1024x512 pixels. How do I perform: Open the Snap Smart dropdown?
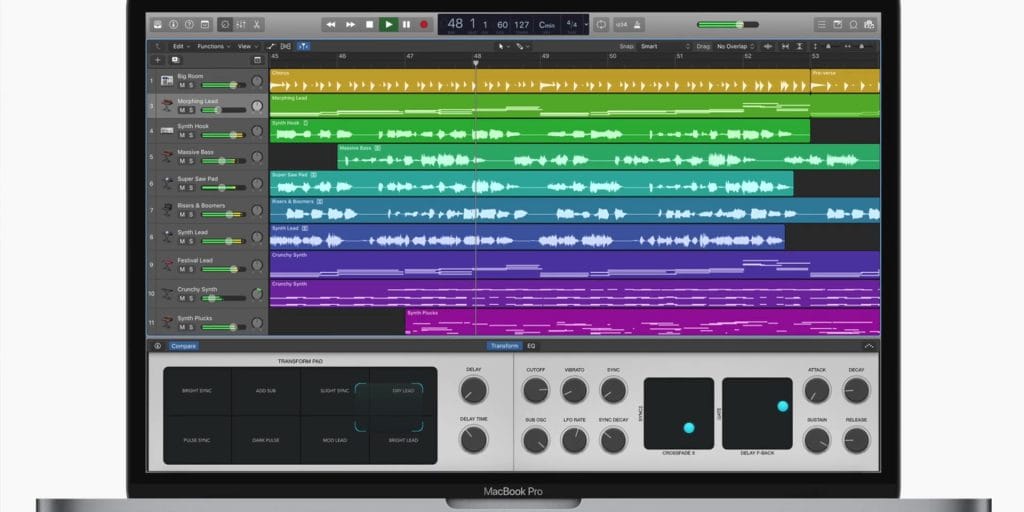pos(665,46)
